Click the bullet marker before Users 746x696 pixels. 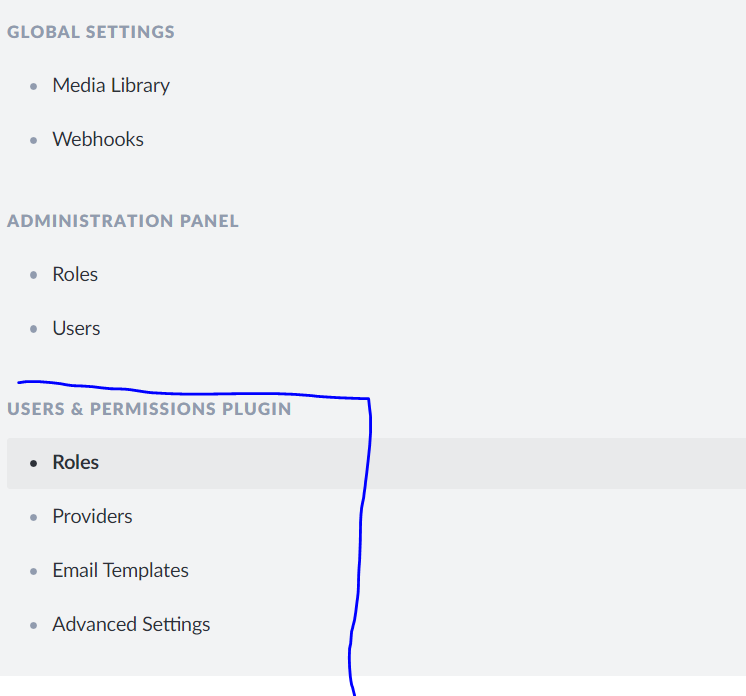point(34,329)
